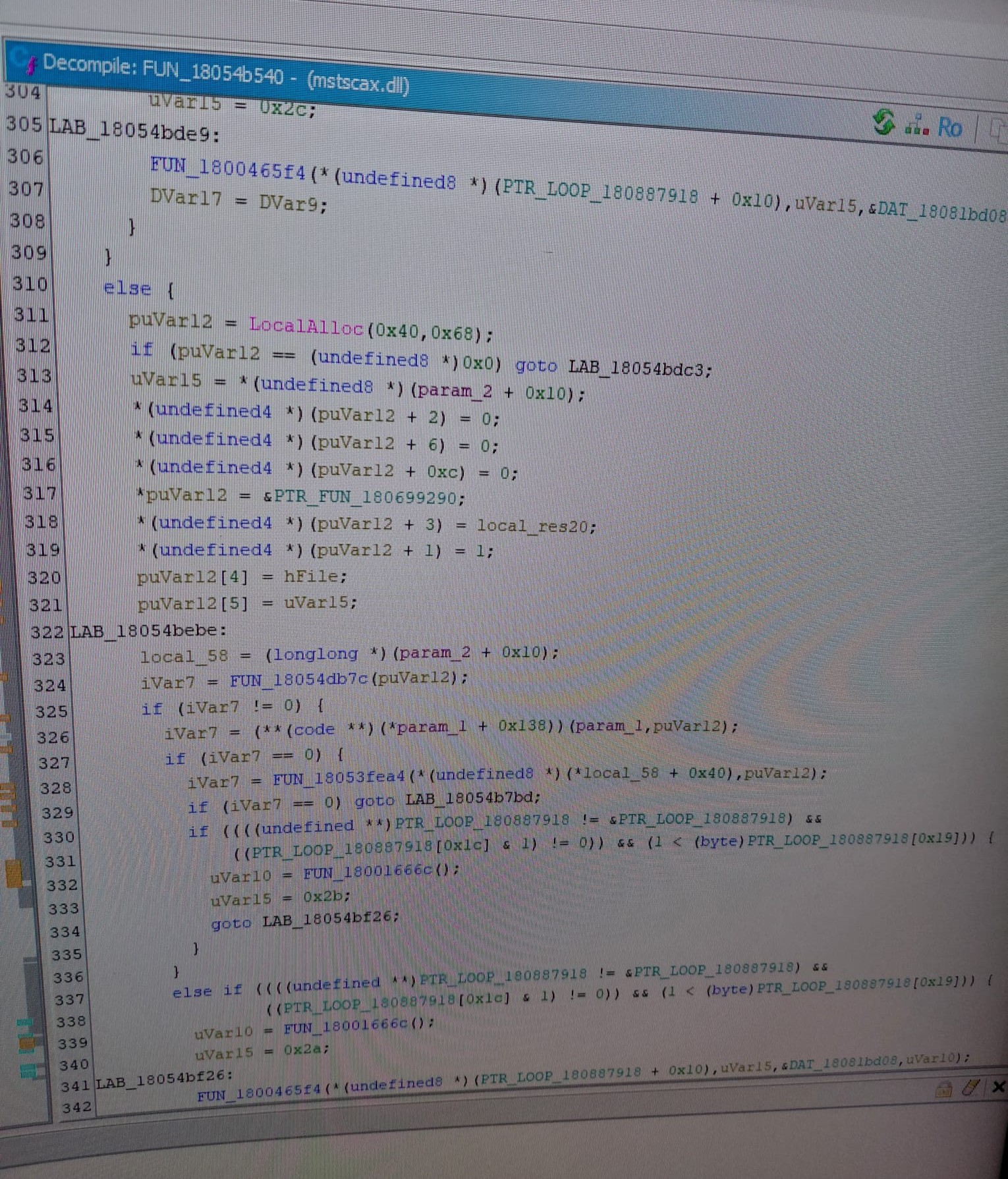Click goto LAB_18054bf26 on line 334
Viewport: 1008px width, 1179px height.
point(328,918)
